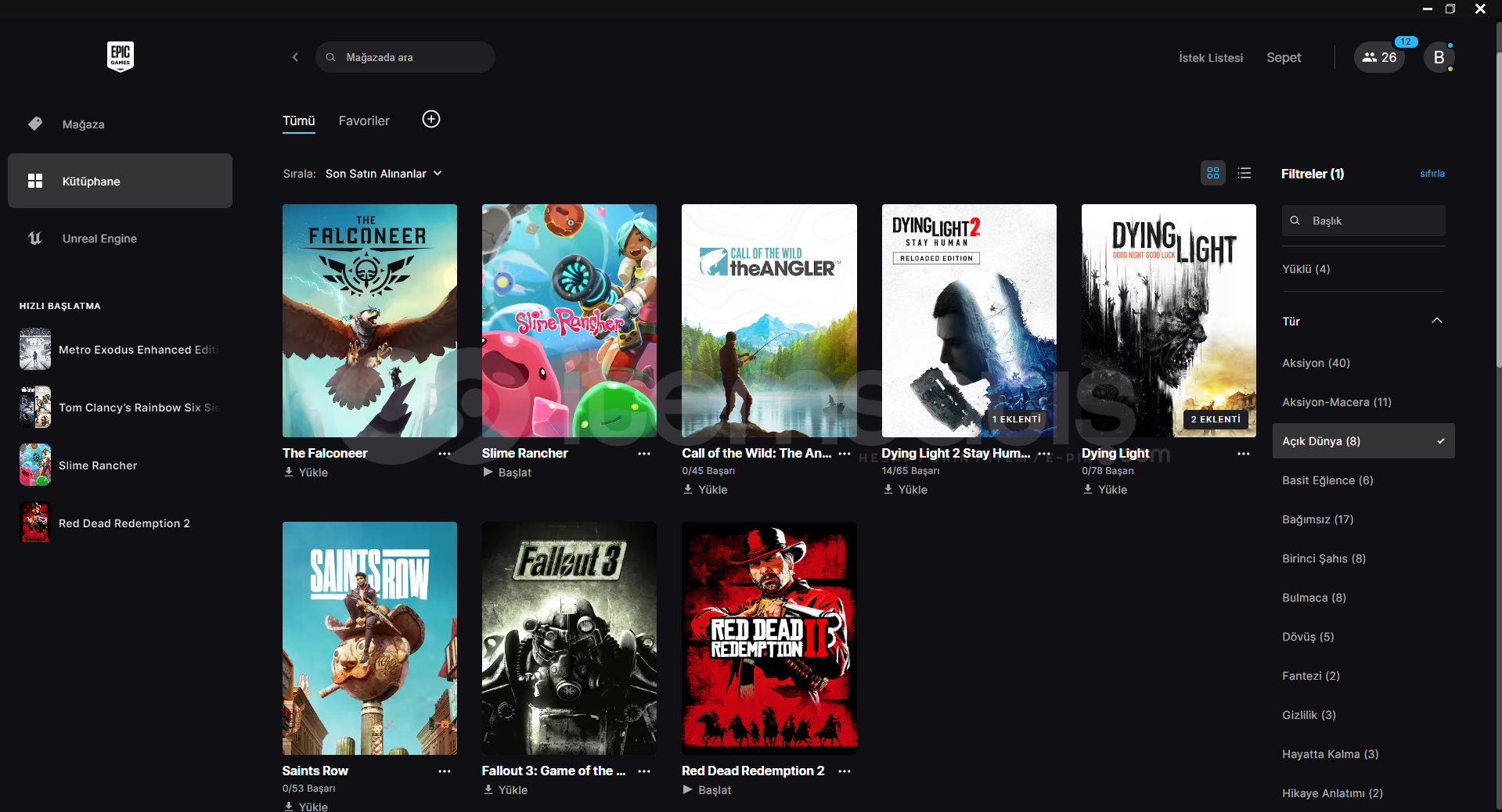Open Dying Light options menu
Screen dimensions: 1502x812
click(x=1244, y=454)
